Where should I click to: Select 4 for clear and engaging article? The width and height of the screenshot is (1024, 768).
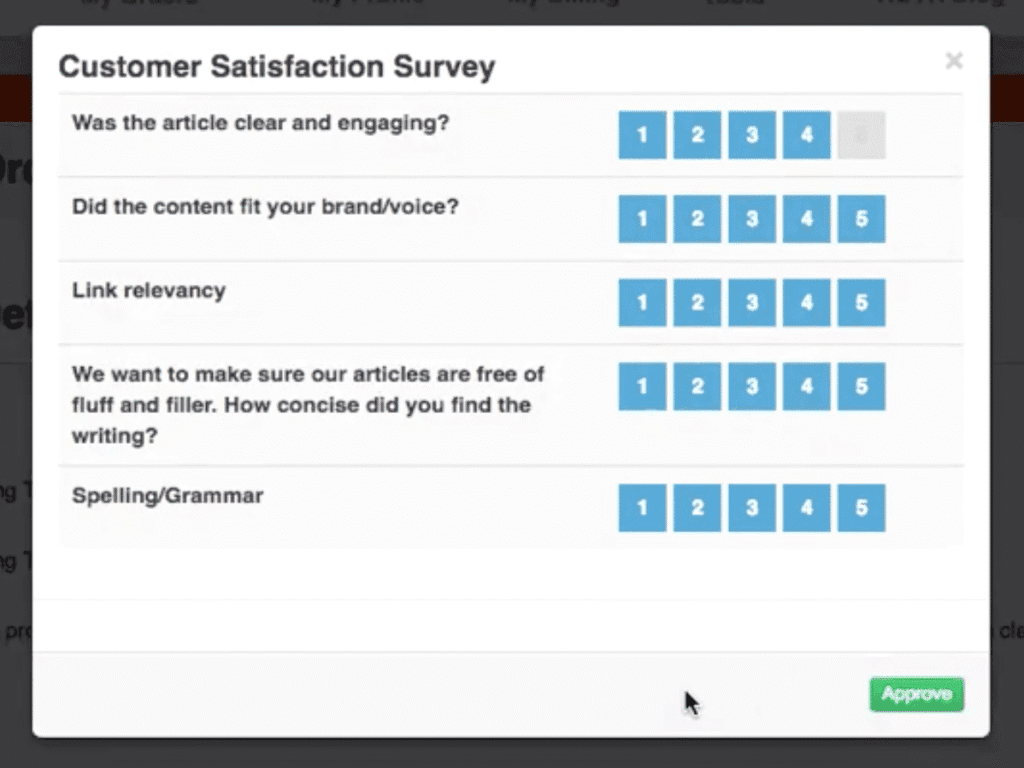tap(806, 135)
